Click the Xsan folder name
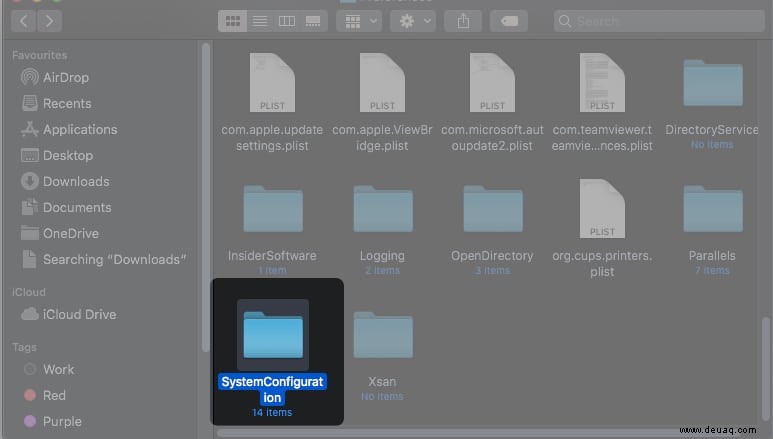The height and width of the screenshot is (439, 773). (382, 382)
